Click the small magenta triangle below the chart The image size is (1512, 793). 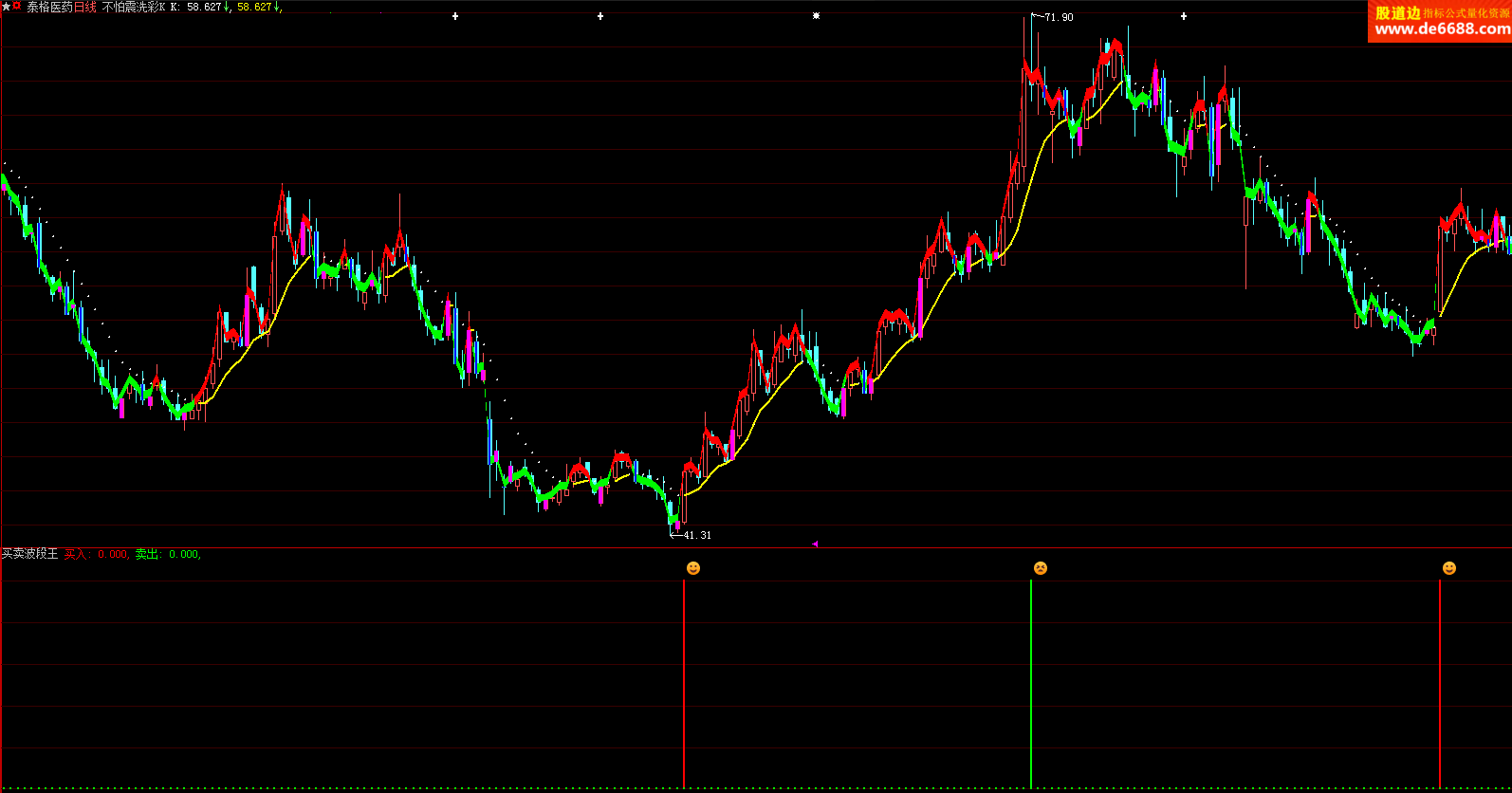[815, 544]
